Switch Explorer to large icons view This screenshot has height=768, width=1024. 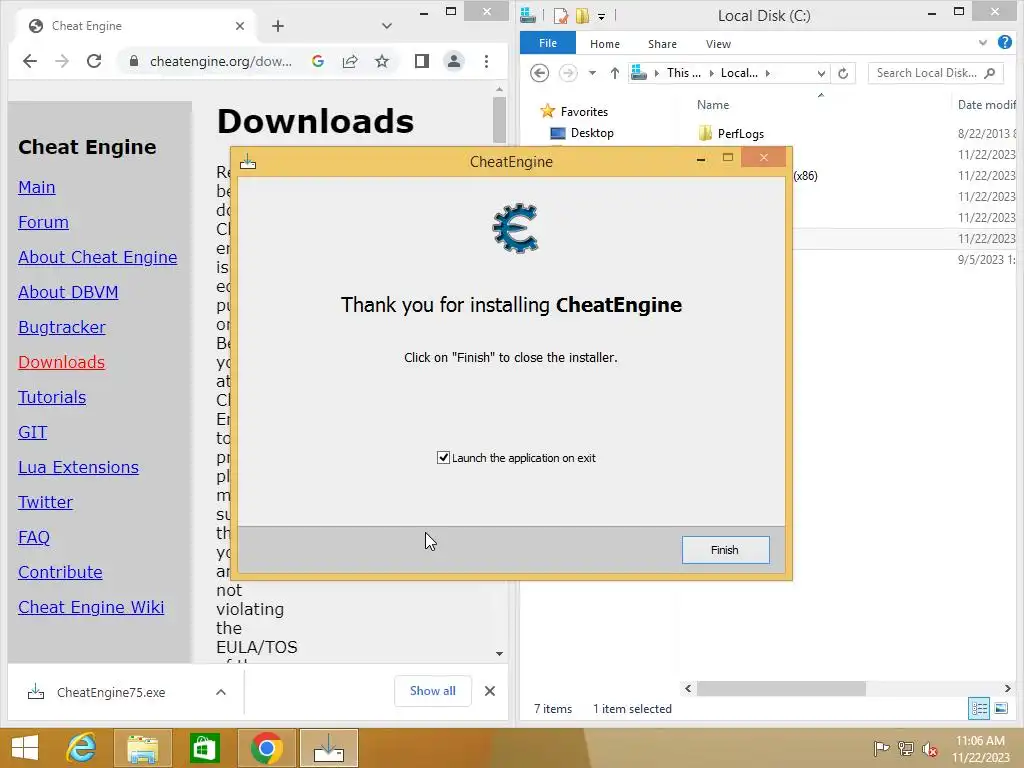click(x=1000, y=709)
